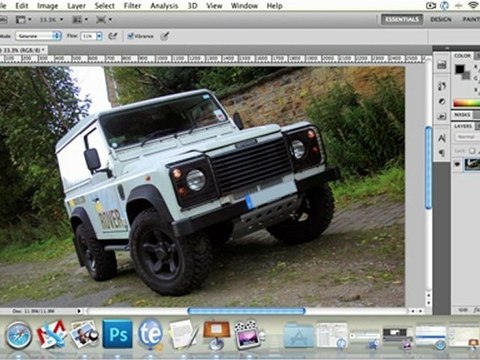Image resolution: width=480 pixels, height=360 pixels.
Task: Open the movie clapperboard app in the Dock
Action: [x=249, y=334]
